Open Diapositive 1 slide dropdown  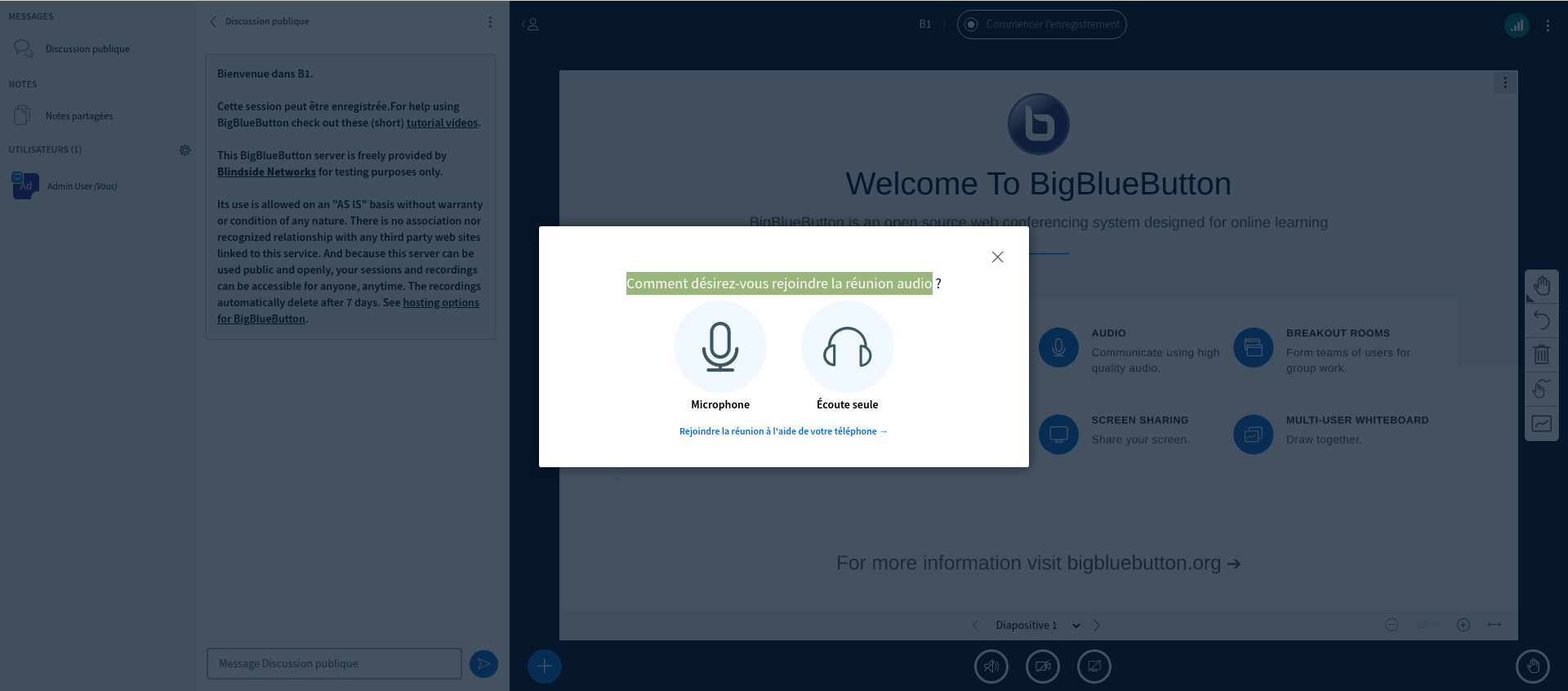[1037, 626]
